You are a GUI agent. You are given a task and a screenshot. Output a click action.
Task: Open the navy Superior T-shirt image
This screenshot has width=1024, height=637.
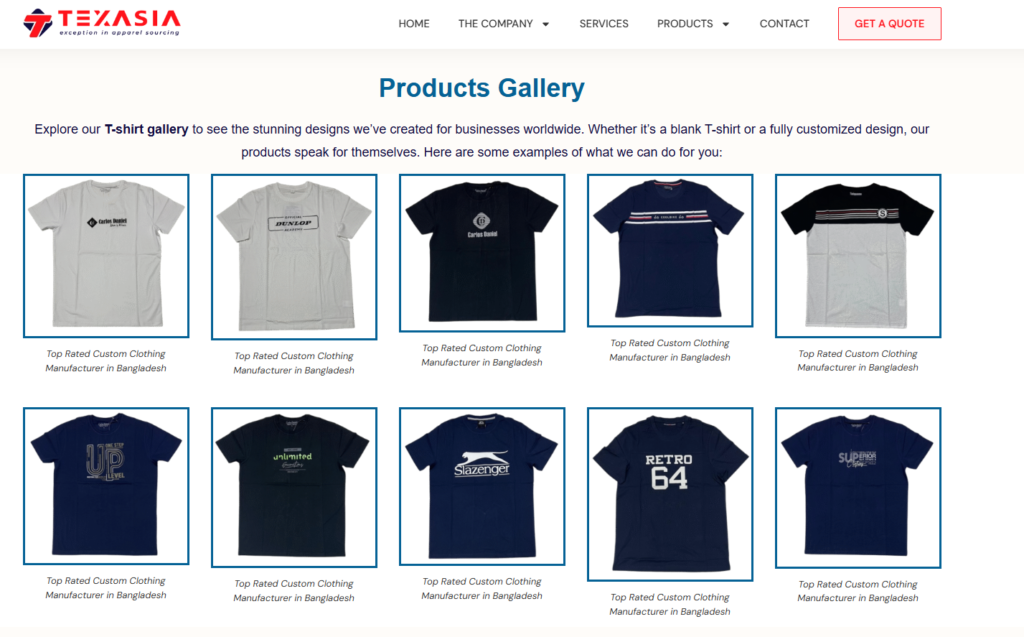point(858,488)
